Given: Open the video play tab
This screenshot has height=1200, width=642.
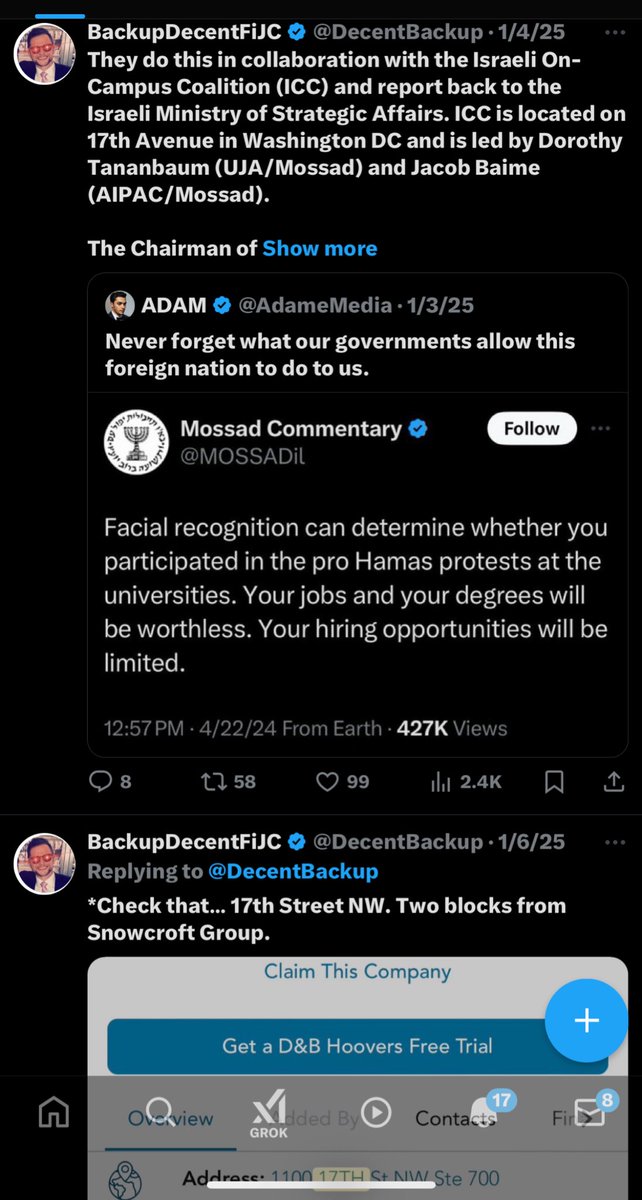Looking at the screenshot, I should coord(376,1112).
